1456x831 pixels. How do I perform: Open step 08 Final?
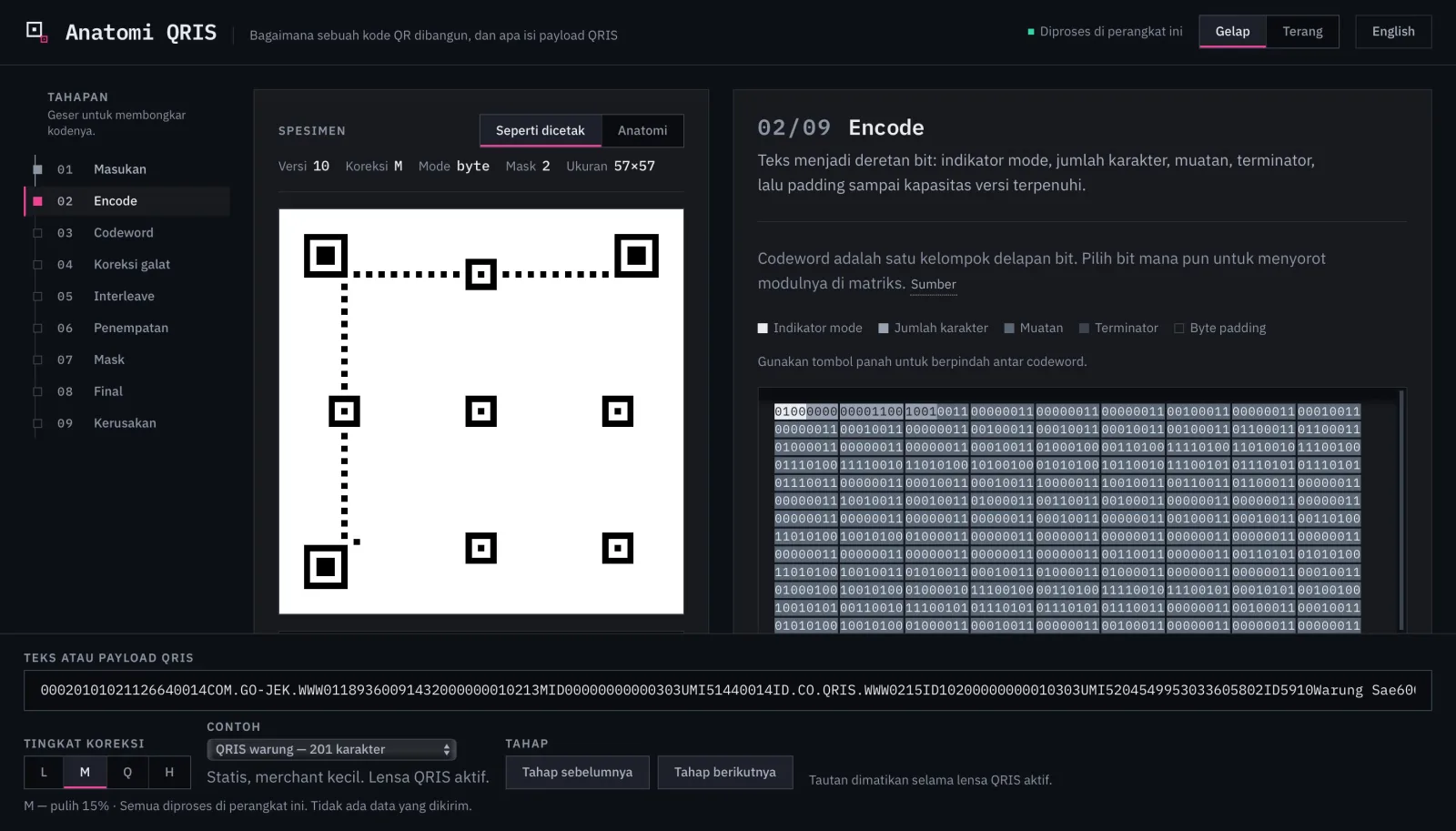(126, 391)
